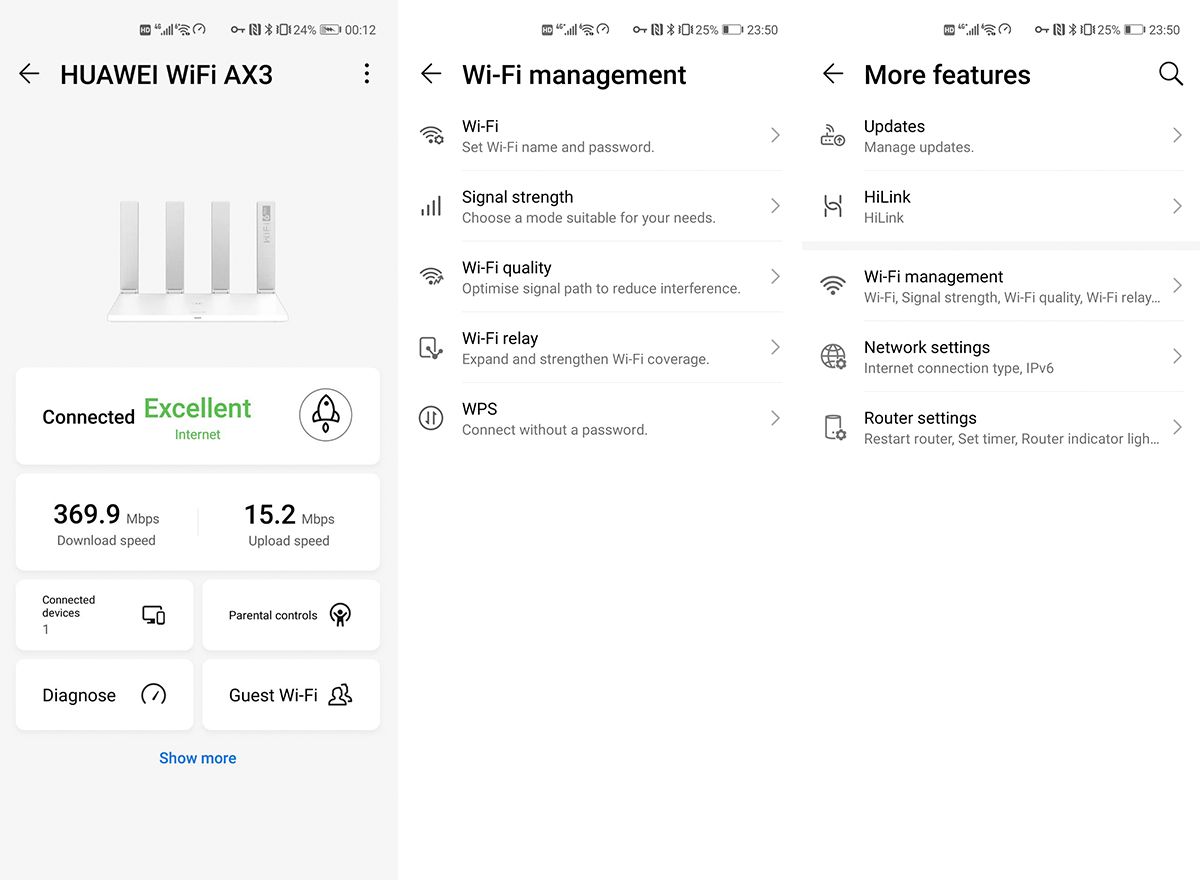The image size is (1200, 880).
Task: Go back from More features screen
Action: tap(833, 74)
